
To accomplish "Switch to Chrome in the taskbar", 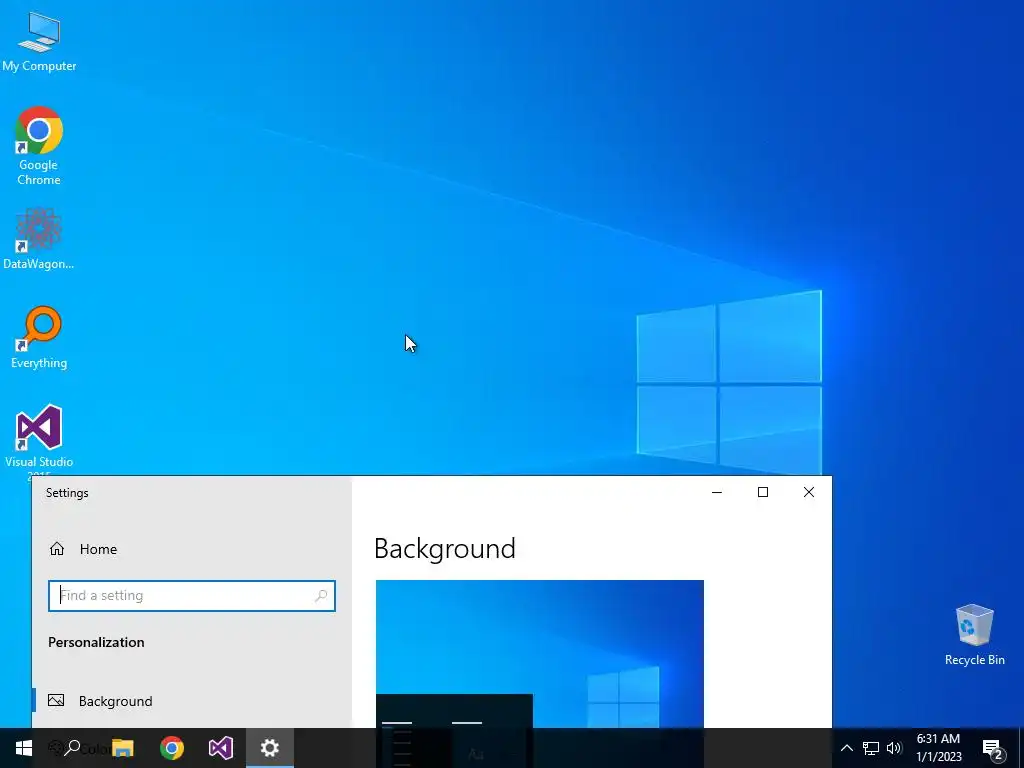I will (172, 748).
